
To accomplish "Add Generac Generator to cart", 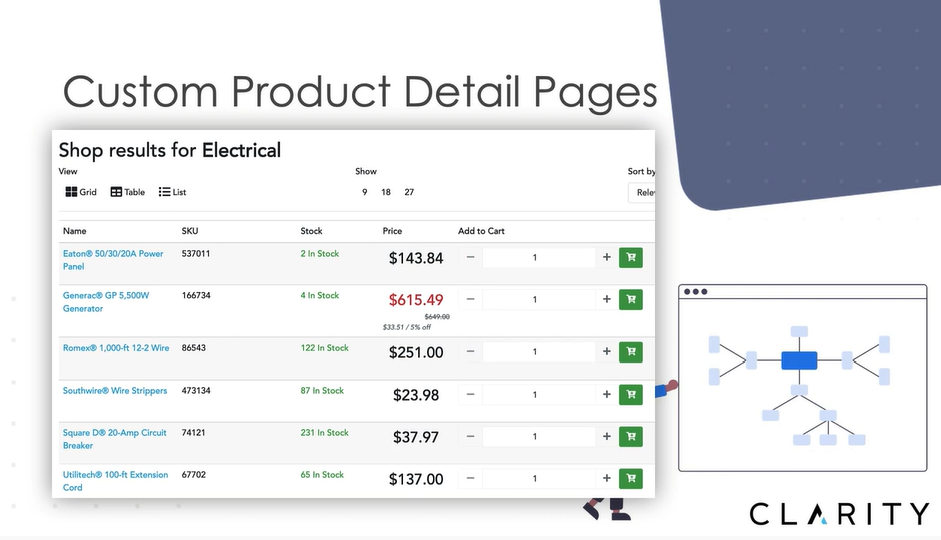I will (x=631, y=299).
